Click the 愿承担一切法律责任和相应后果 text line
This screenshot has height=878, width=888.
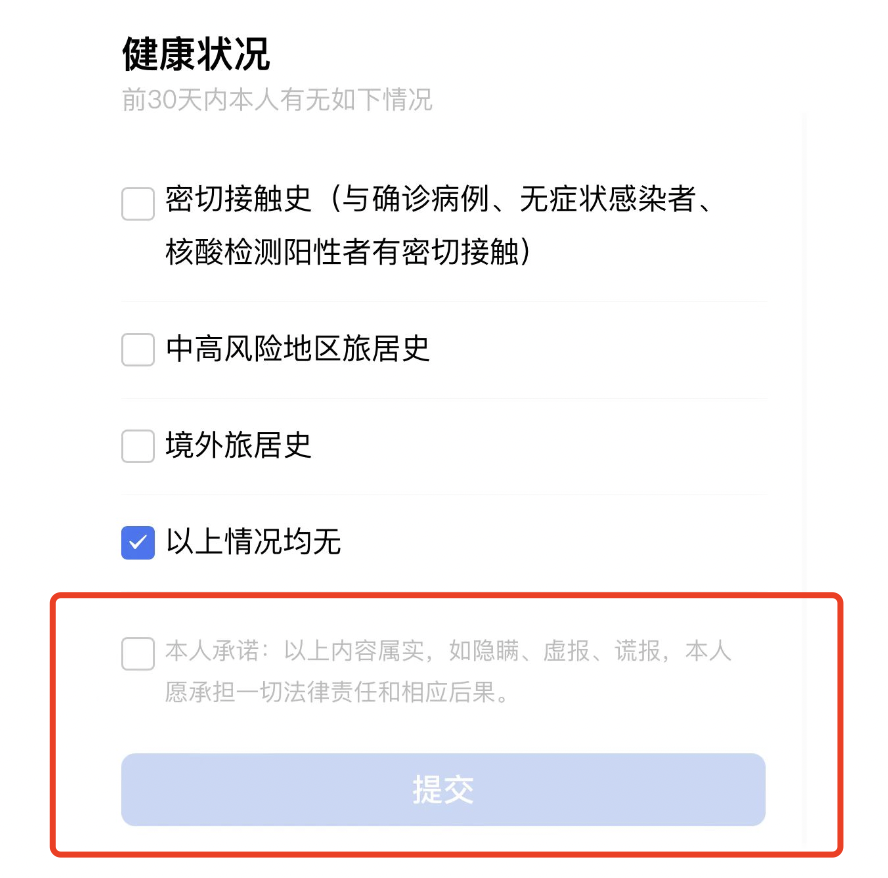point(336,693)
